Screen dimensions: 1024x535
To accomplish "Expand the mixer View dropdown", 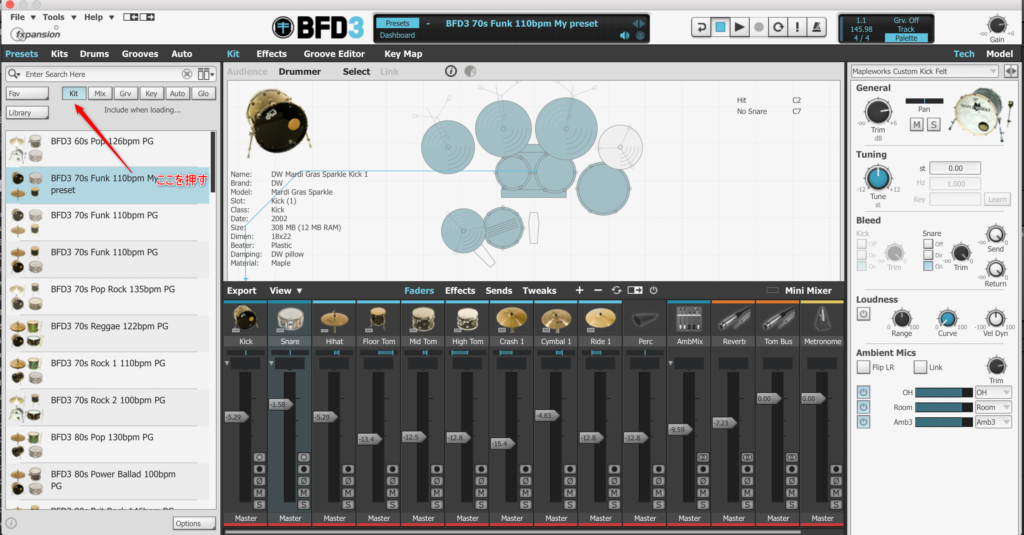I will pos(286,291).
